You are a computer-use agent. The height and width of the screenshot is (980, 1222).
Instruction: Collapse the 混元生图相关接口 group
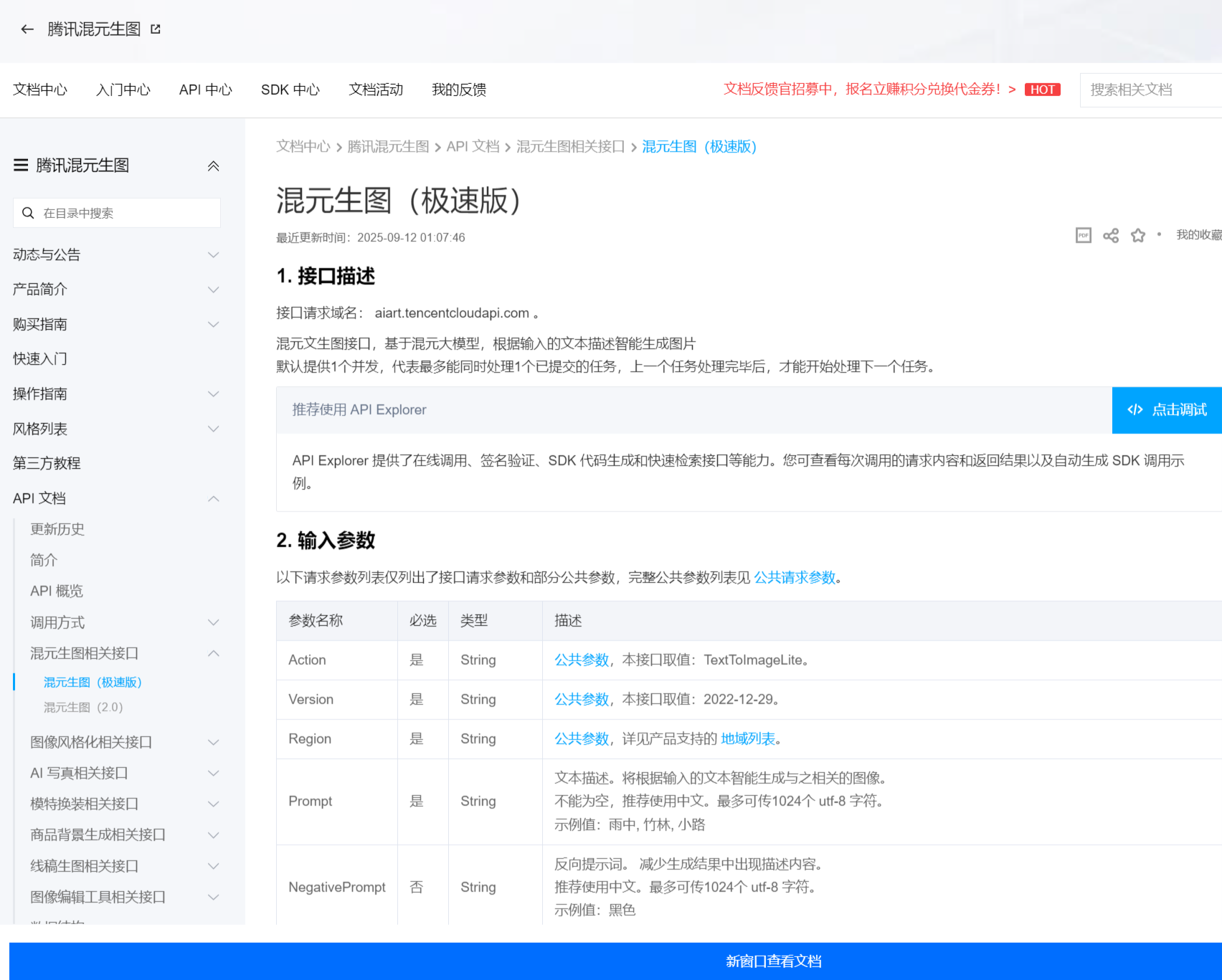pos(213,654)
